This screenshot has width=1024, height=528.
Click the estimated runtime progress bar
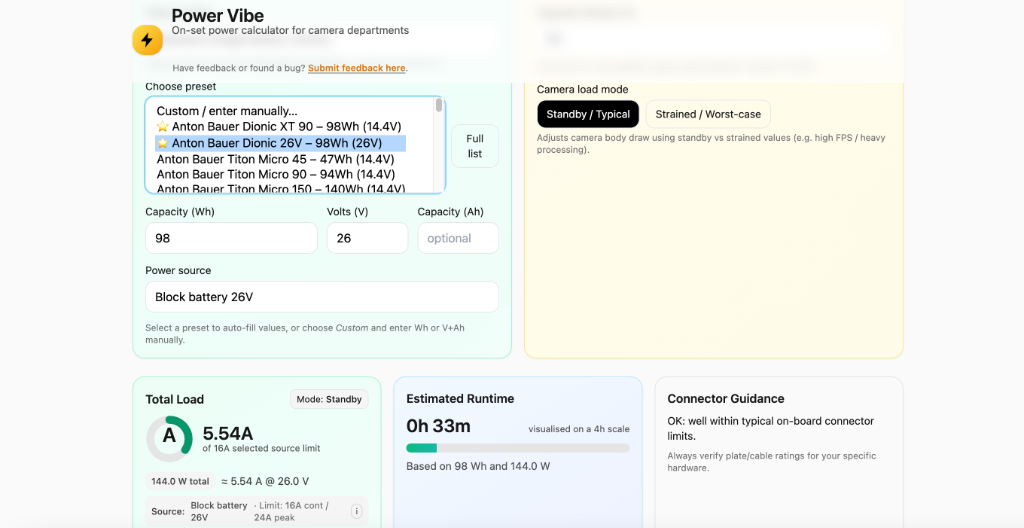click(518, 448)
